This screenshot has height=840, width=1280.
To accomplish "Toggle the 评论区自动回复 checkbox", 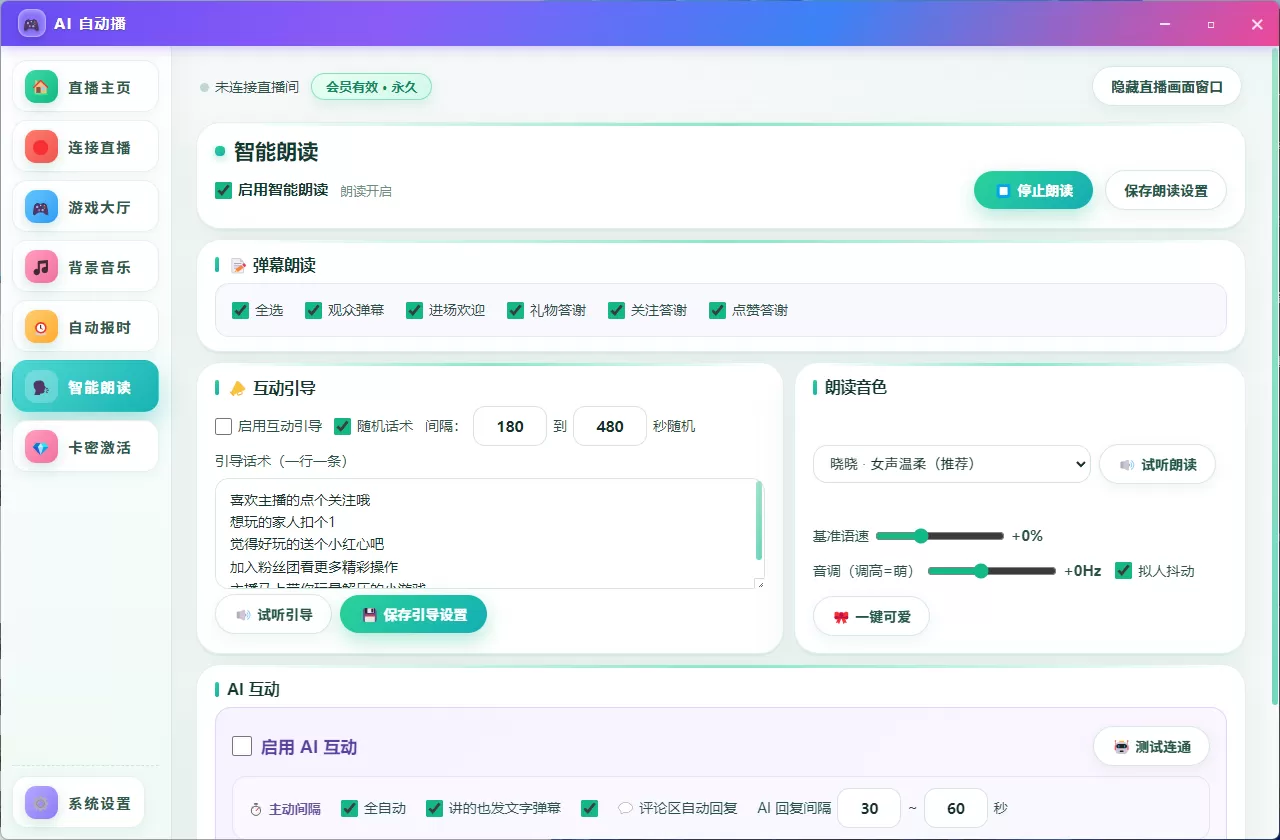I will 589,808.
